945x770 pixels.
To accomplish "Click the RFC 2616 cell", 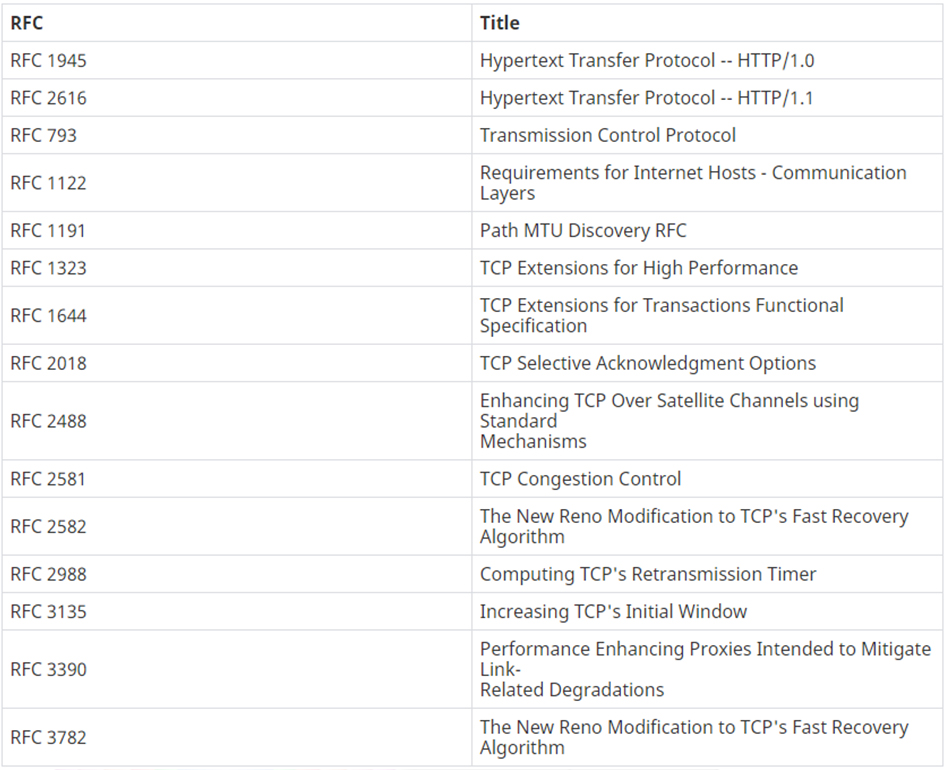I will click(237, 98).
